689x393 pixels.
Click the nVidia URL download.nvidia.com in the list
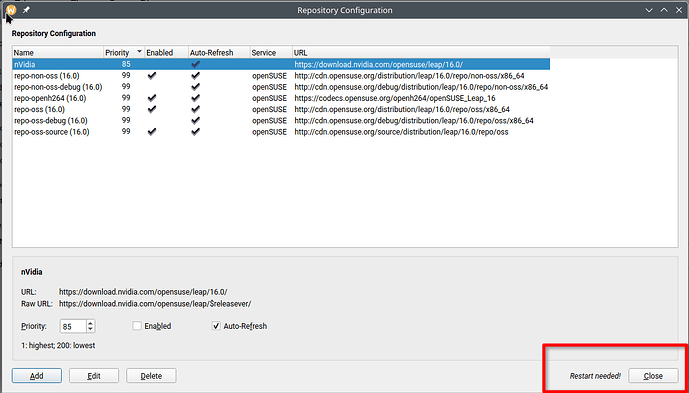pos(379,64)
